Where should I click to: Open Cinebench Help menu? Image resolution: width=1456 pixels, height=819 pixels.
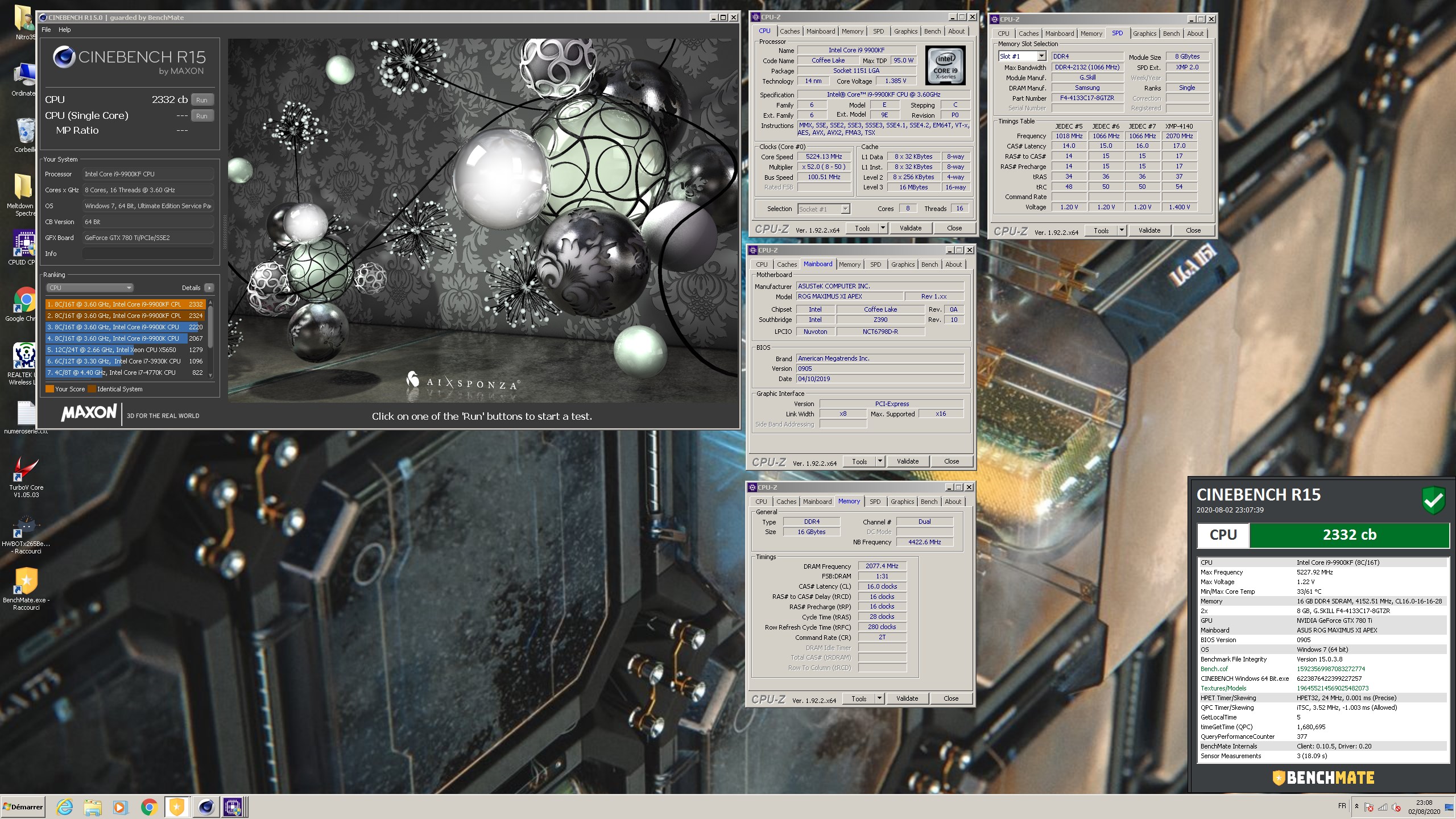(x=65, y=30)
